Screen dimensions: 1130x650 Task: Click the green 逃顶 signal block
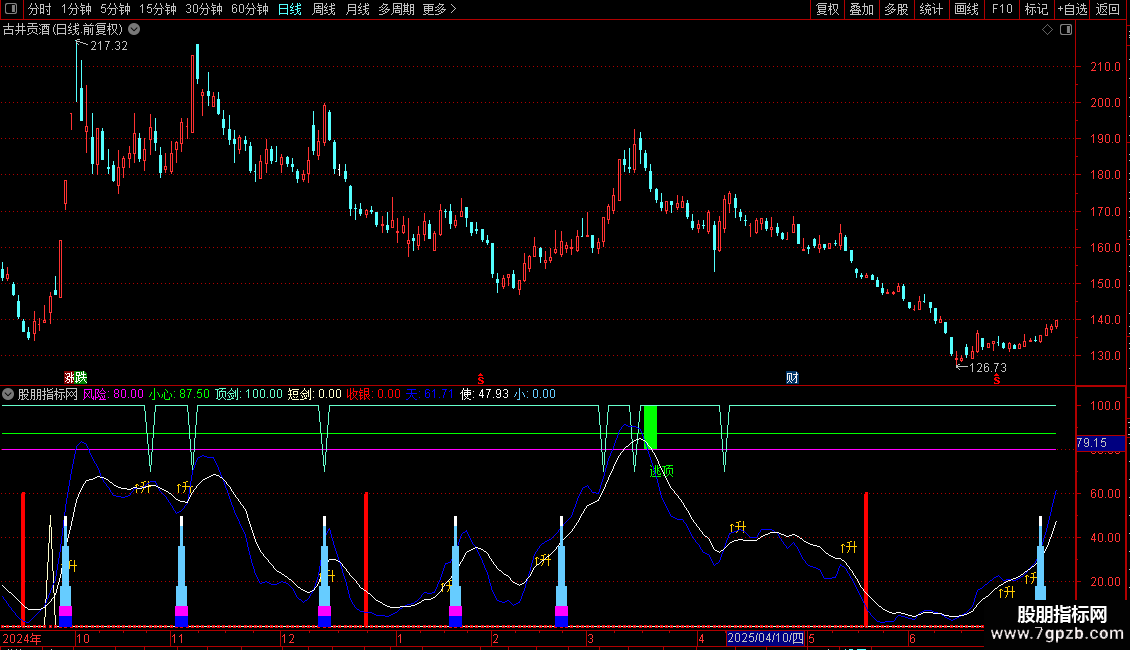[650, 428]
